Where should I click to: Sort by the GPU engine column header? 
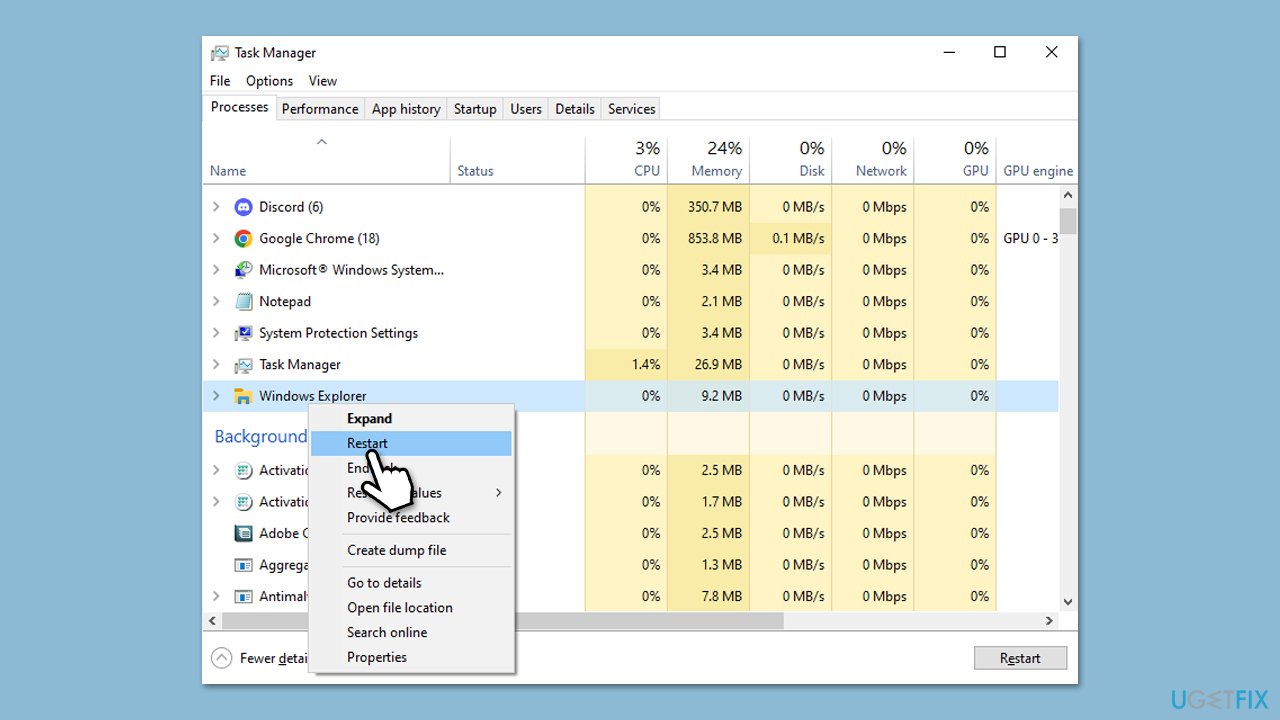[1037, 160]
